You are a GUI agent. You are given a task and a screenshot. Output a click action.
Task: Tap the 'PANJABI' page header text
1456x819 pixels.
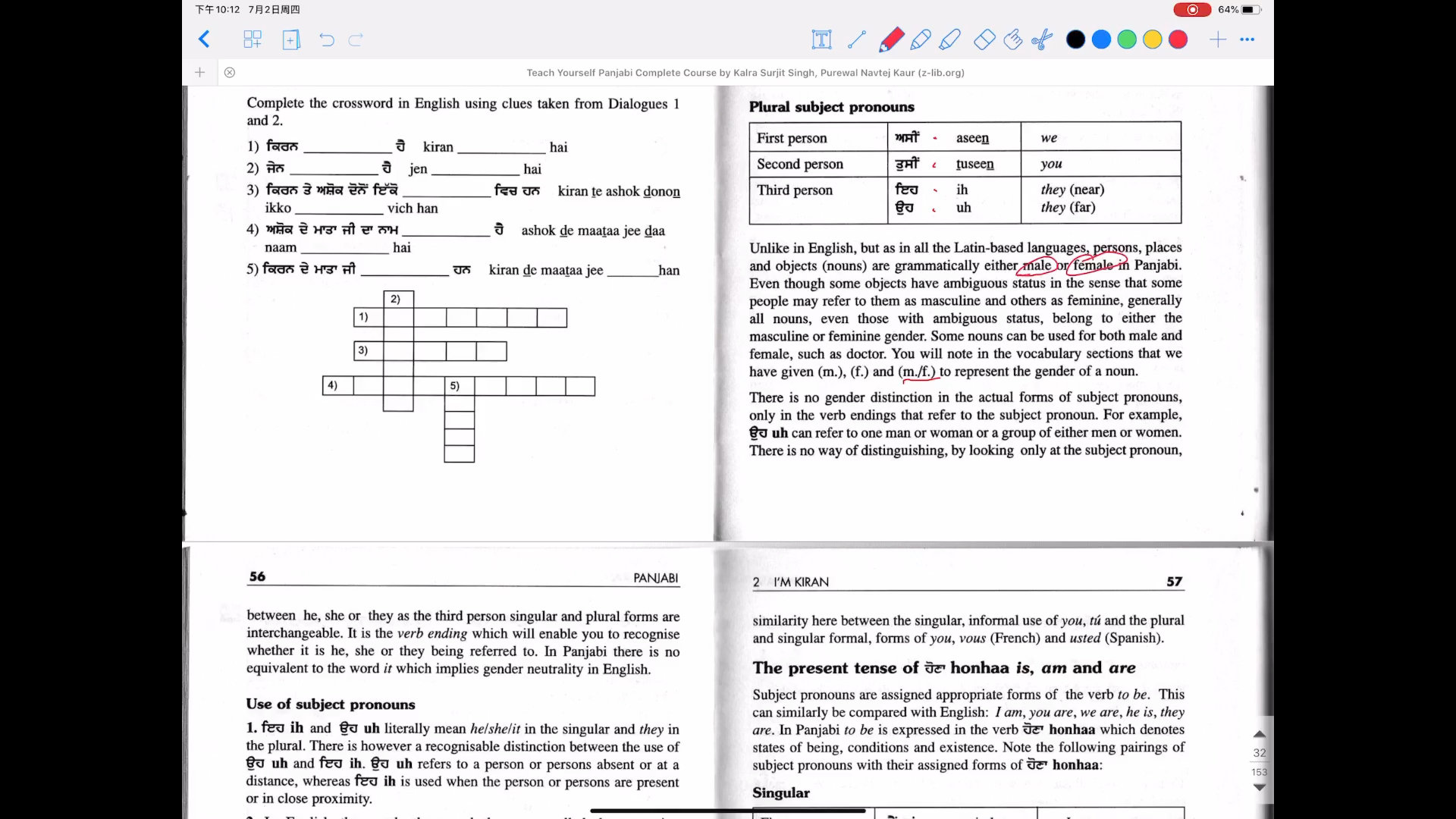tap(656, 578)
